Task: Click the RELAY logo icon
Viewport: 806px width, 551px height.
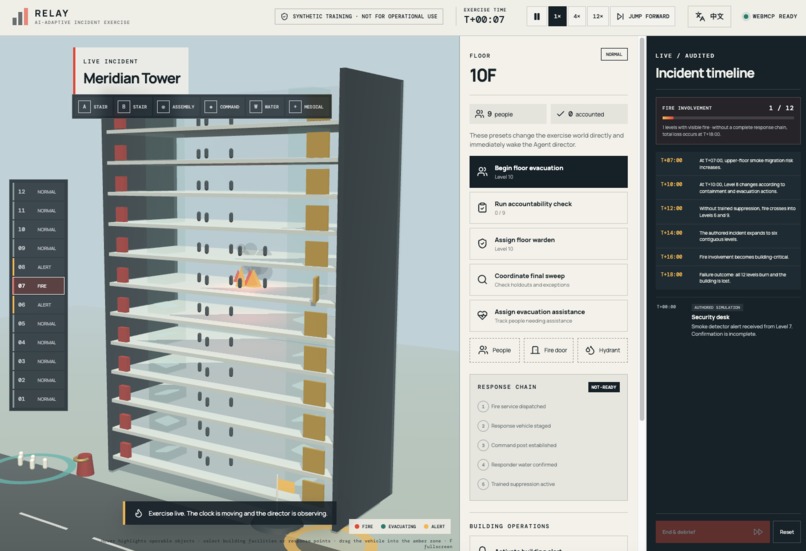Action: 20,16
